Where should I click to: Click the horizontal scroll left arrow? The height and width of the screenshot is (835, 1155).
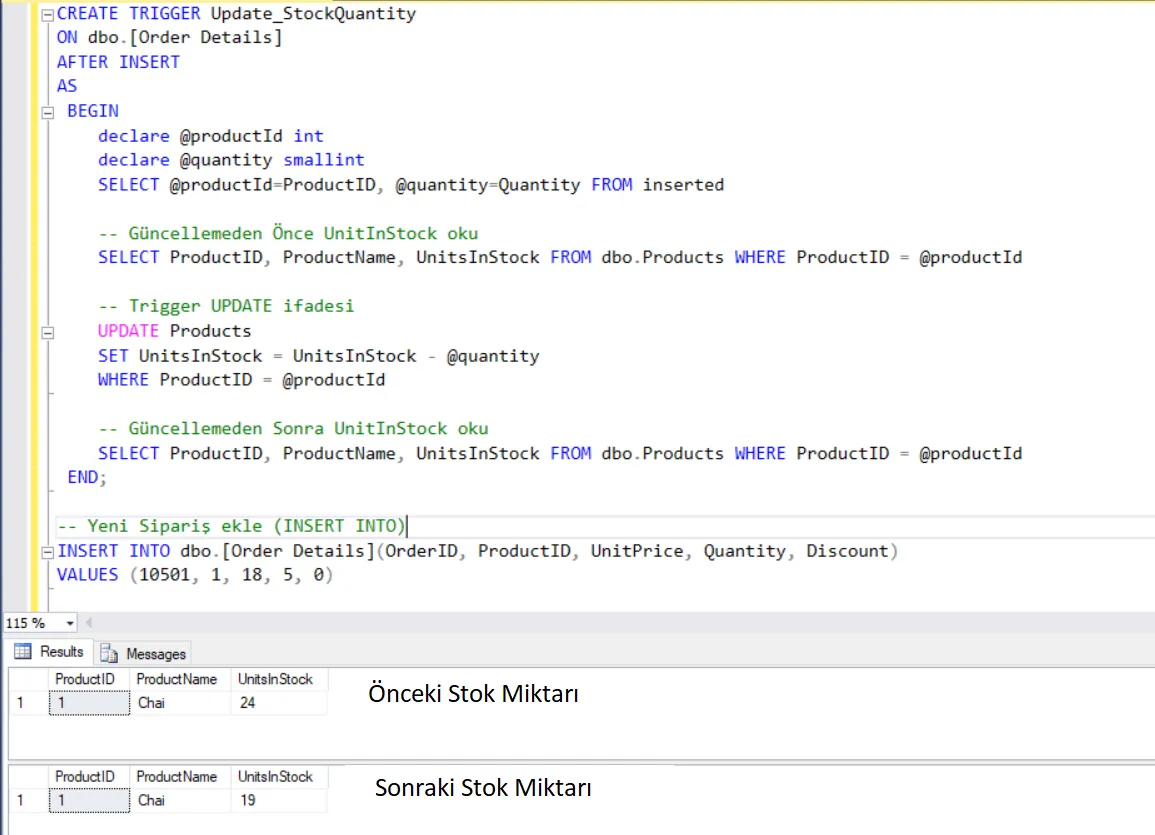88,623
